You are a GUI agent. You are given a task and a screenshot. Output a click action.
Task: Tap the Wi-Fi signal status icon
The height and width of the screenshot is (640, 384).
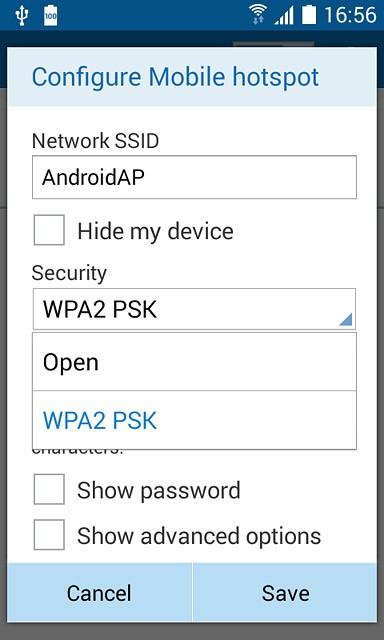point(258,15)
